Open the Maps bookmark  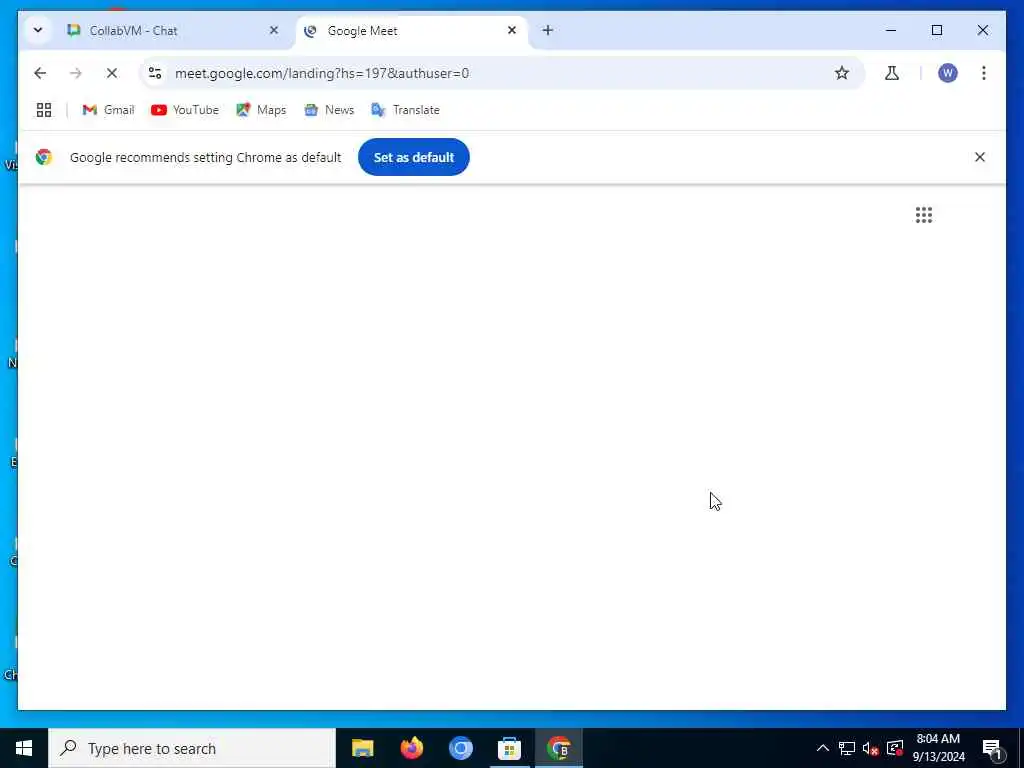click(261, 110)
